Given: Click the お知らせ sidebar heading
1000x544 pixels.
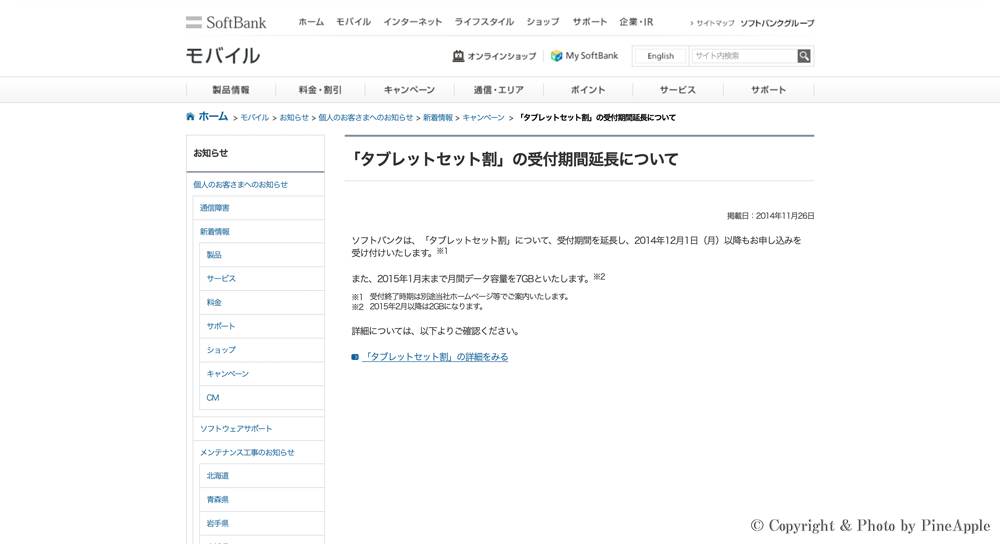Looking at the screenshot, I should click(x=210, y=153).
